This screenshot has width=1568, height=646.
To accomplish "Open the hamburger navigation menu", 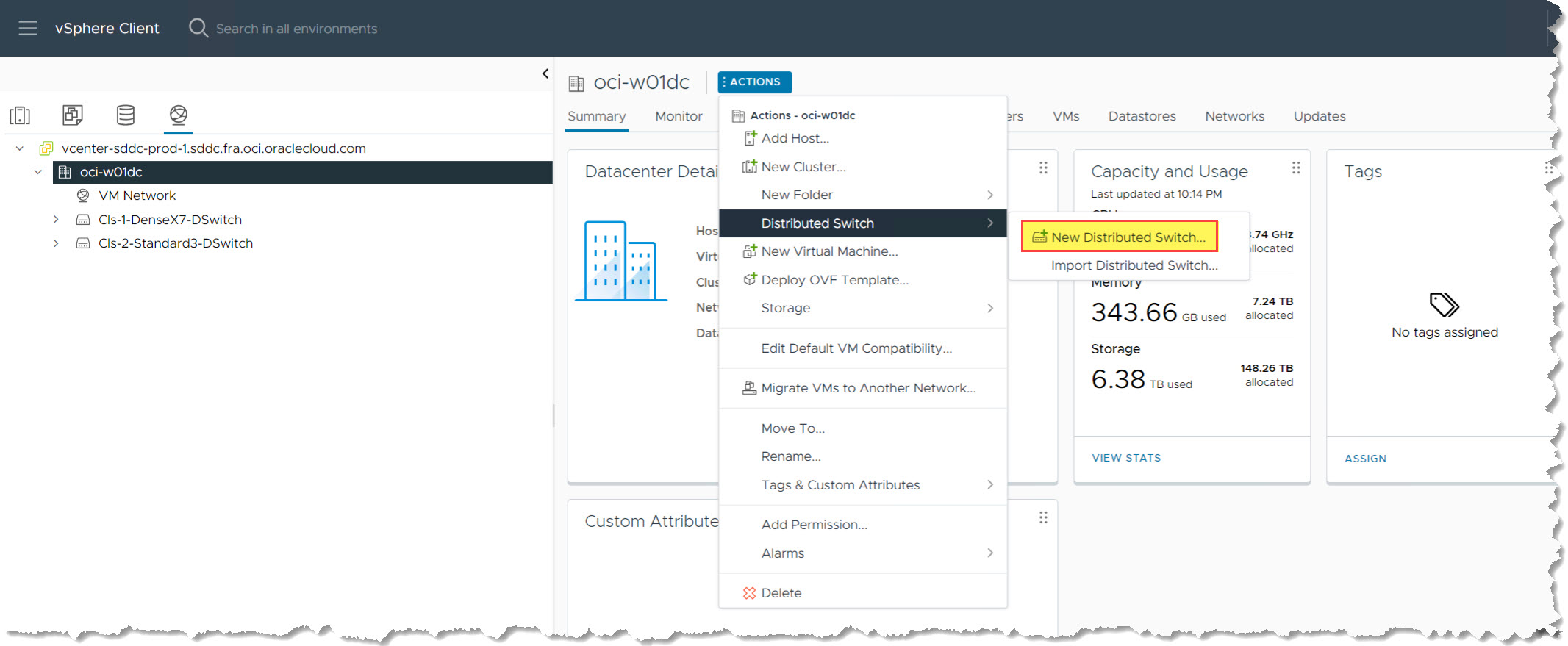I will (x=28, y=28).
